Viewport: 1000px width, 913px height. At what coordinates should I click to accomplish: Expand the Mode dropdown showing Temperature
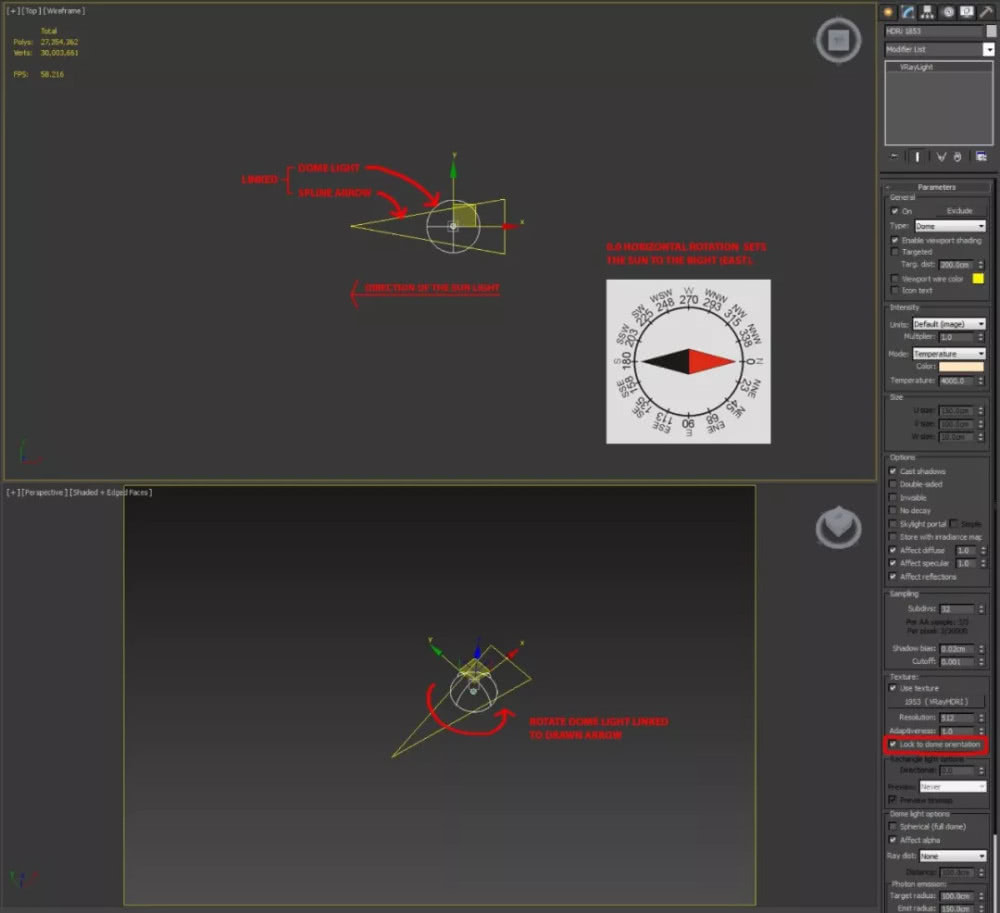948,354
